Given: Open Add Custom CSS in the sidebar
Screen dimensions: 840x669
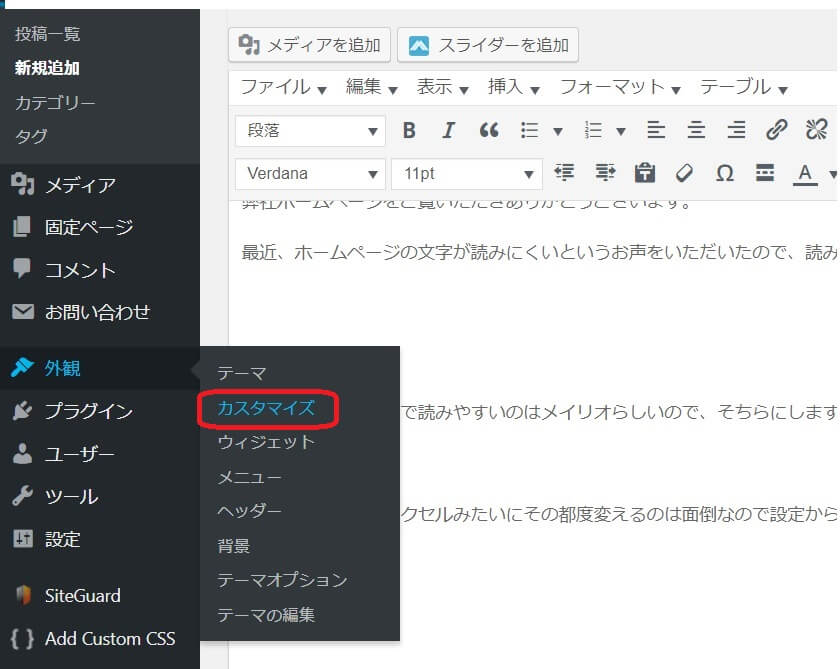Looking at the screenshot, I should coord(100,638).
